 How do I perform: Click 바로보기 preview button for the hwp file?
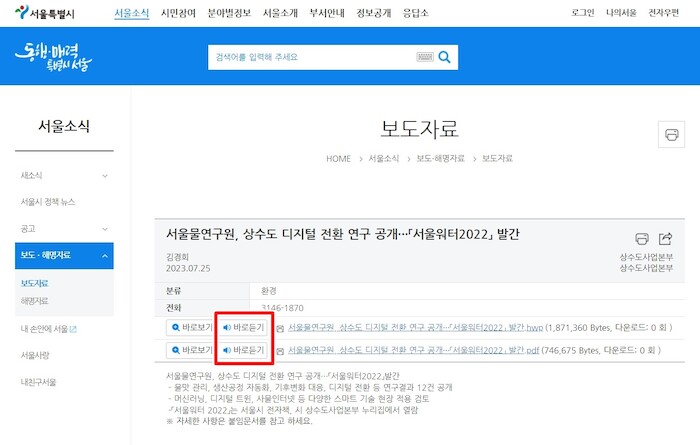tap(191, 327)
